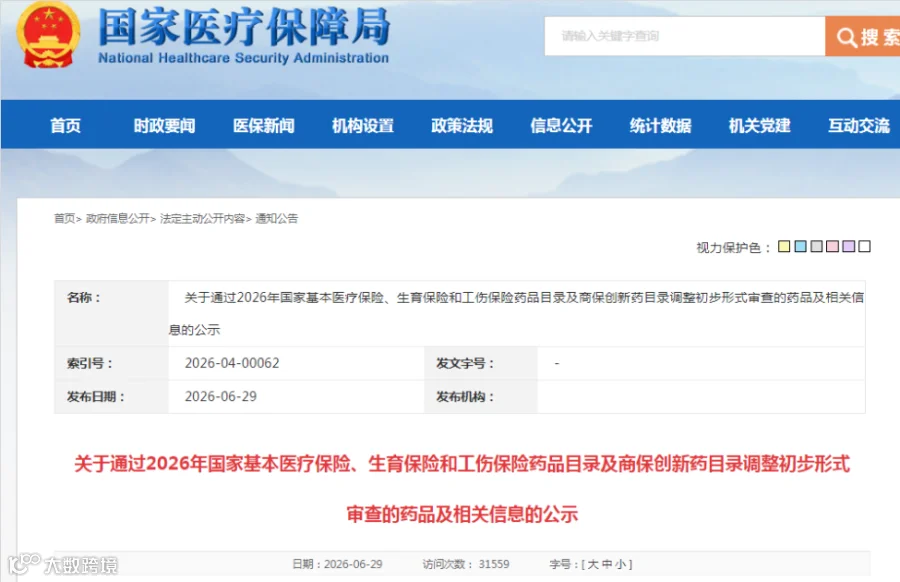Select the pink eye-protection color swatch
The height and width of the screenshot is (582, 900).
point(832,246)
